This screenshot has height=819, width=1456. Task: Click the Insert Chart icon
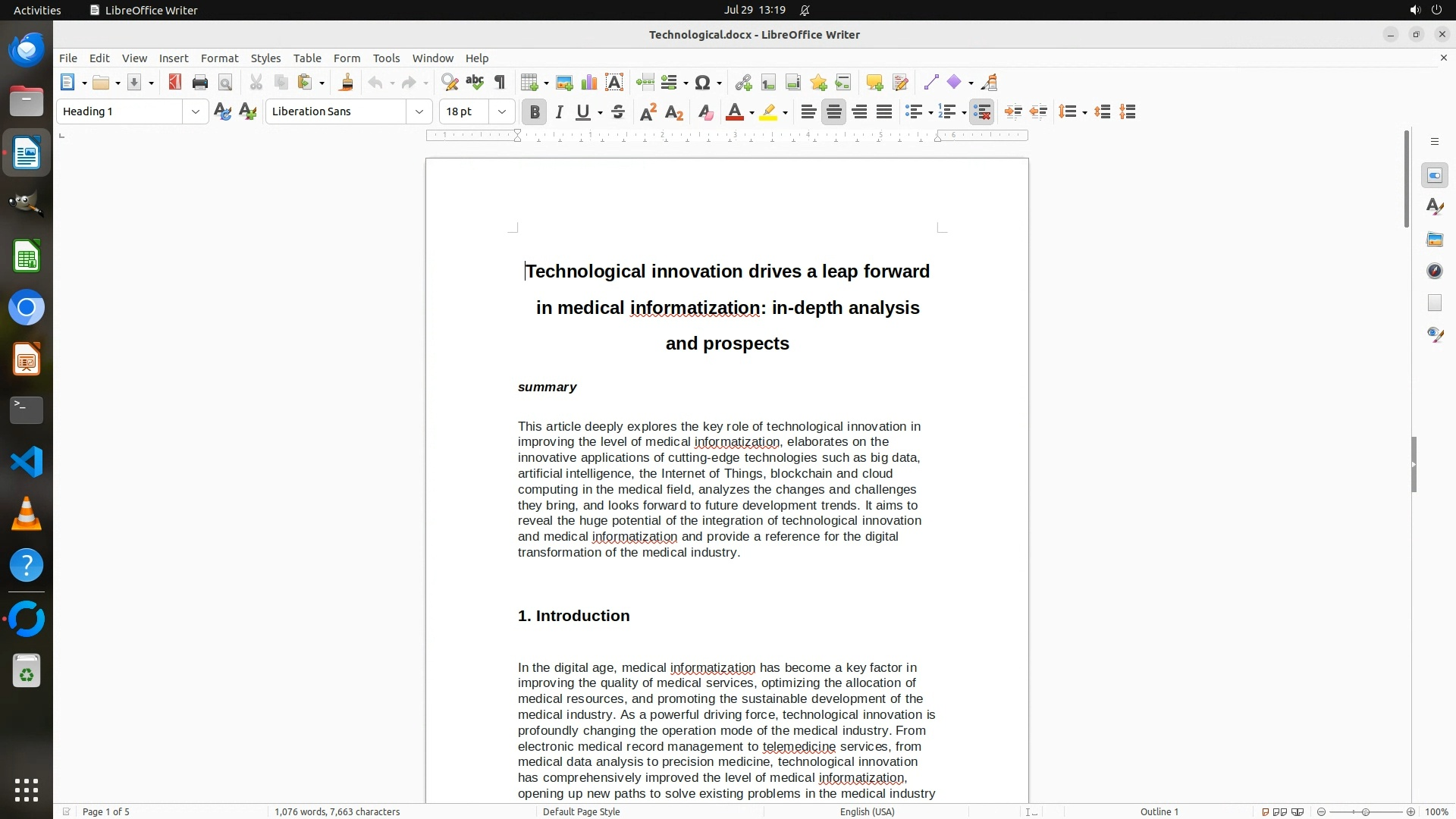[589, 83]
